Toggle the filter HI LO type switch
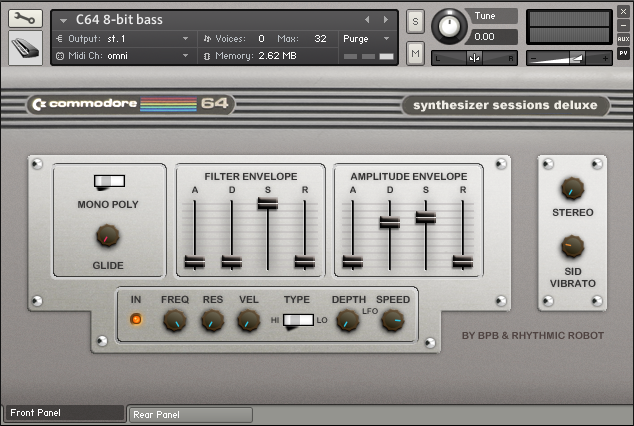Image resolution: width=634 pixels, height=426 pixels. (297, 321)
